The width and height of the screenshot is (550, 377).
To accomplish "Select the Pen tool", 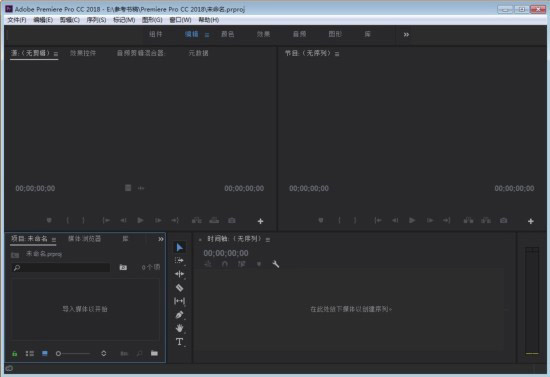I will tap(179, 315).
